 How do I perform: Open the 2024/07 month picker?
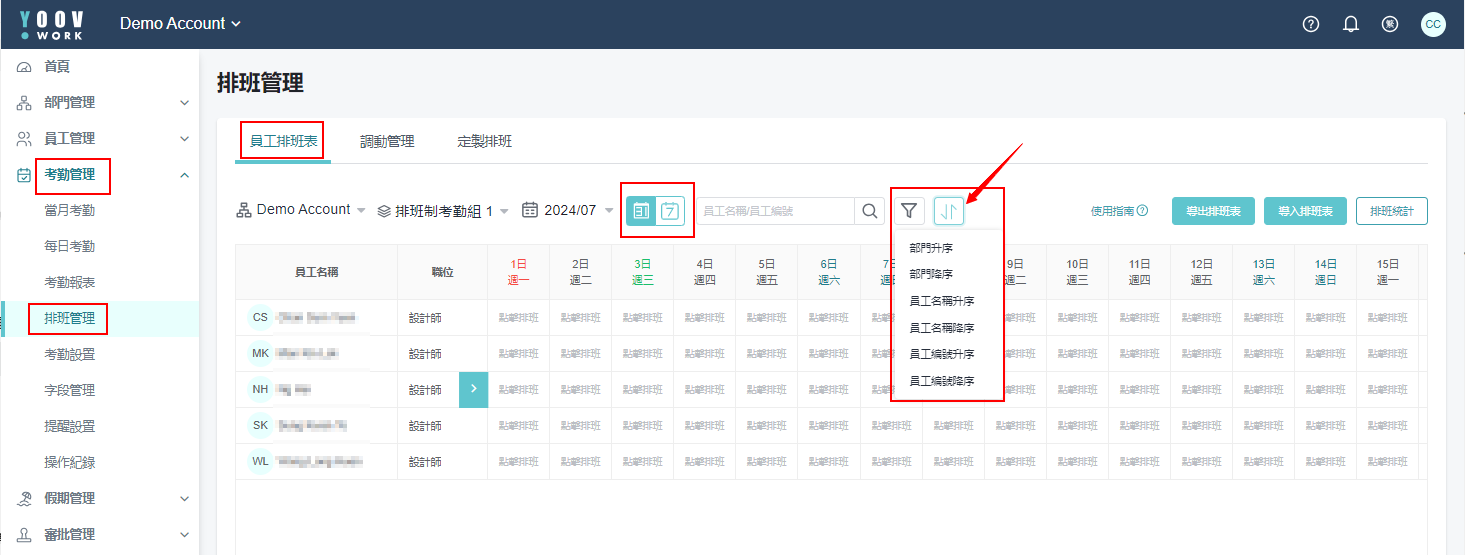point(568,211)
